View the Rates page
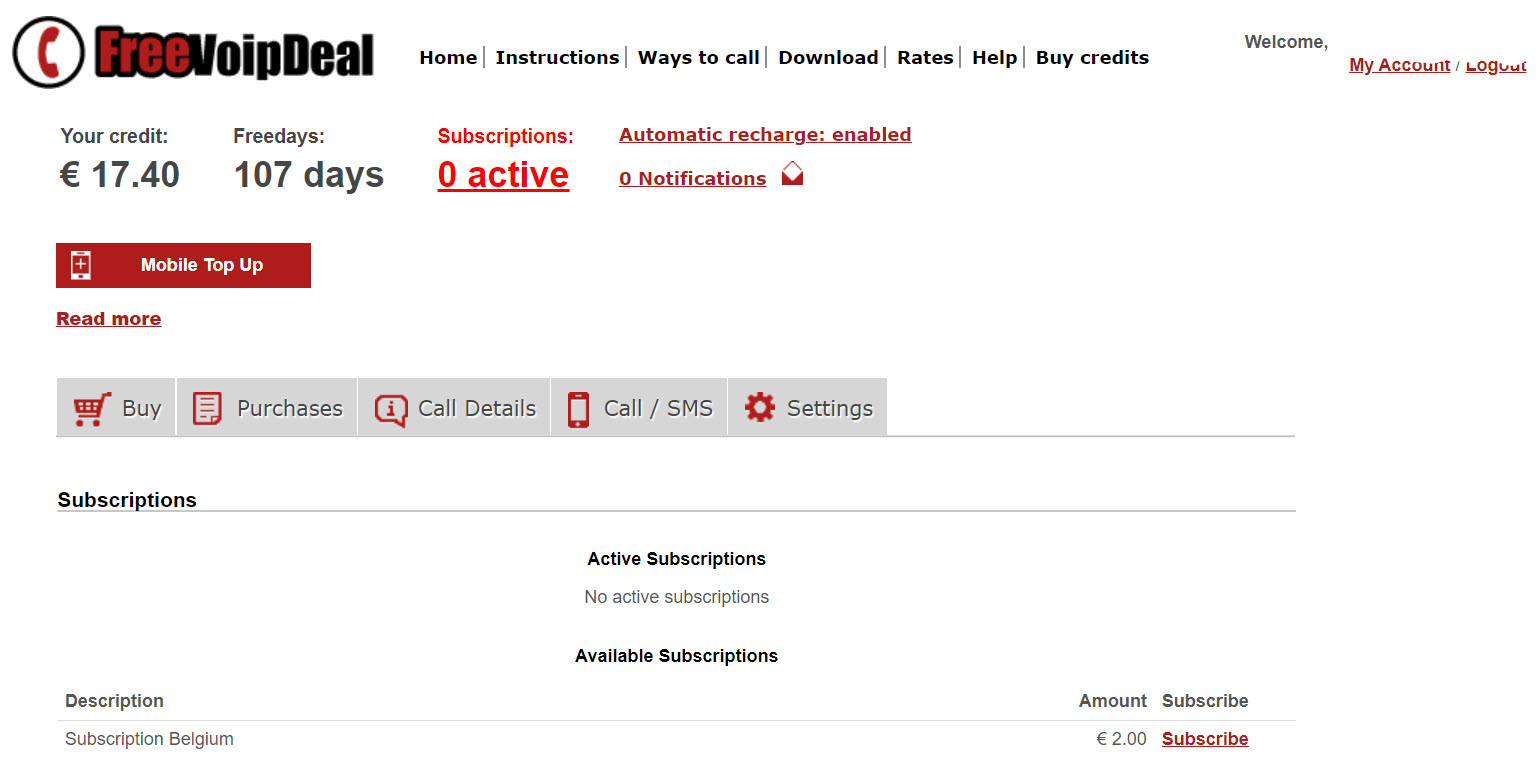The height and width of the screenshot is (772, 1538). [x=925, y=58]
